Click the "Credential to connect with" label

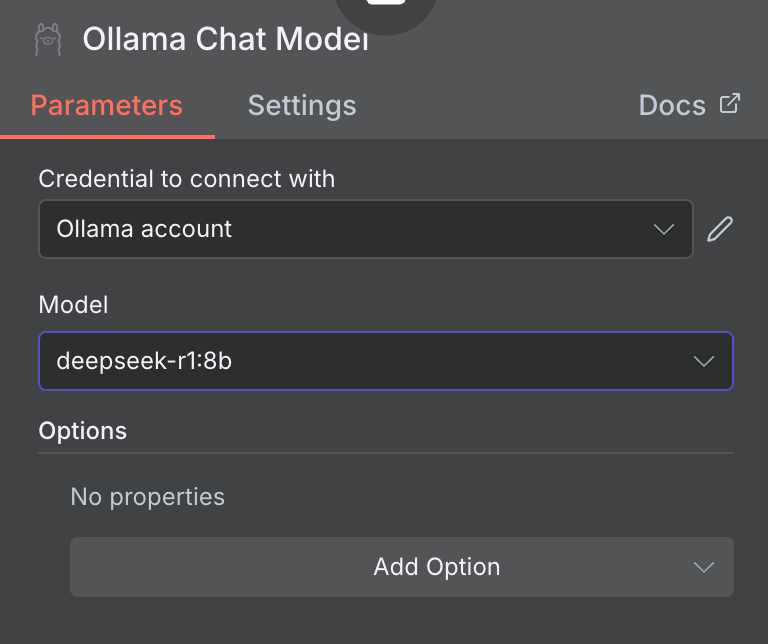tap(187, 179)
